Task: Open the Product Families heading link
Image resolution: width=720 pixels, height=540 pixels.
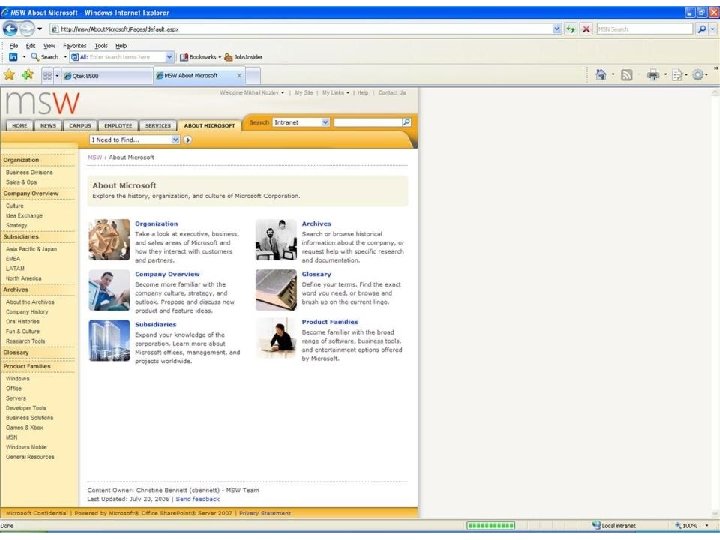Action: (330, 322)
